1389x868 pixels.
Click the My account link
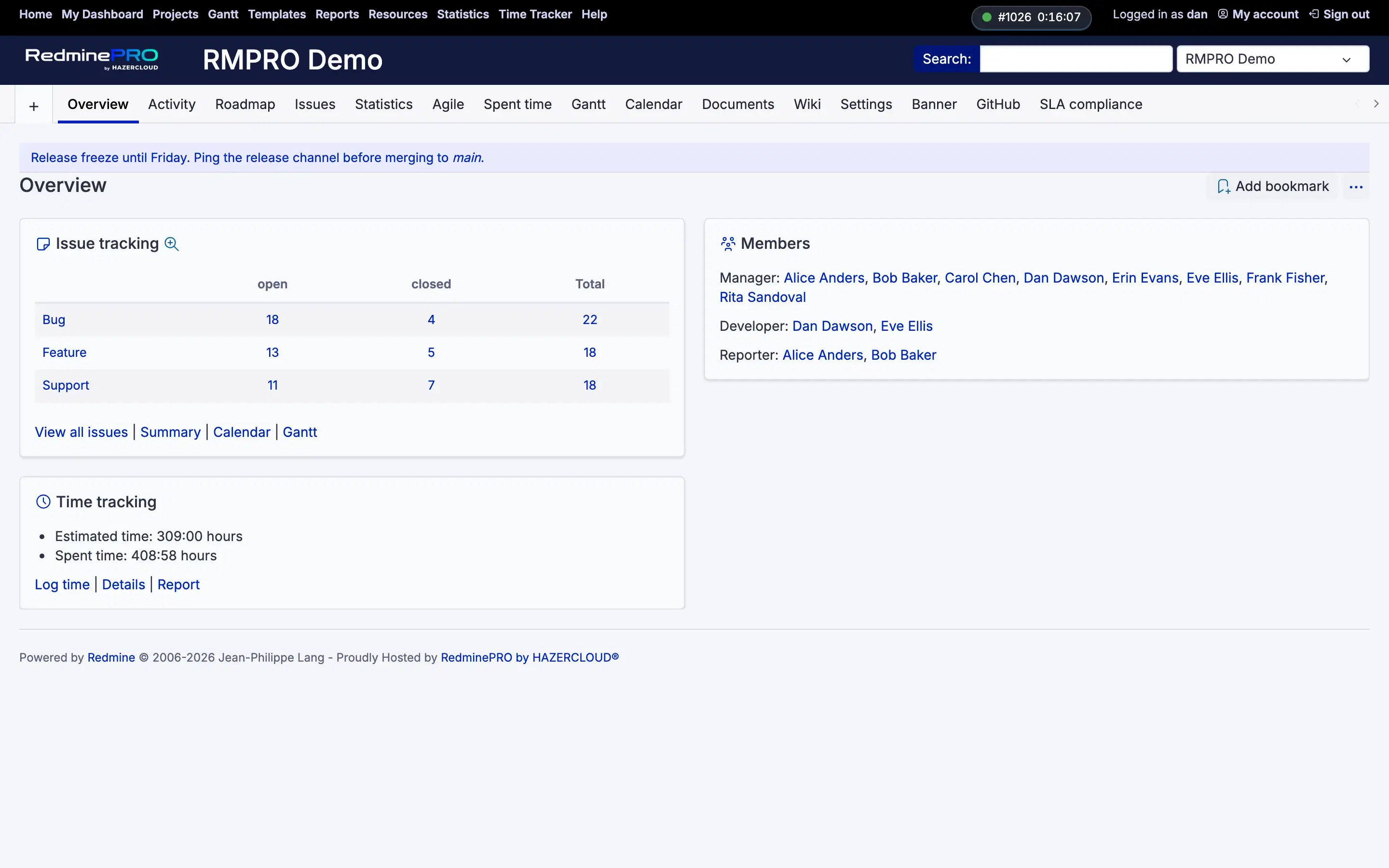1258,14
